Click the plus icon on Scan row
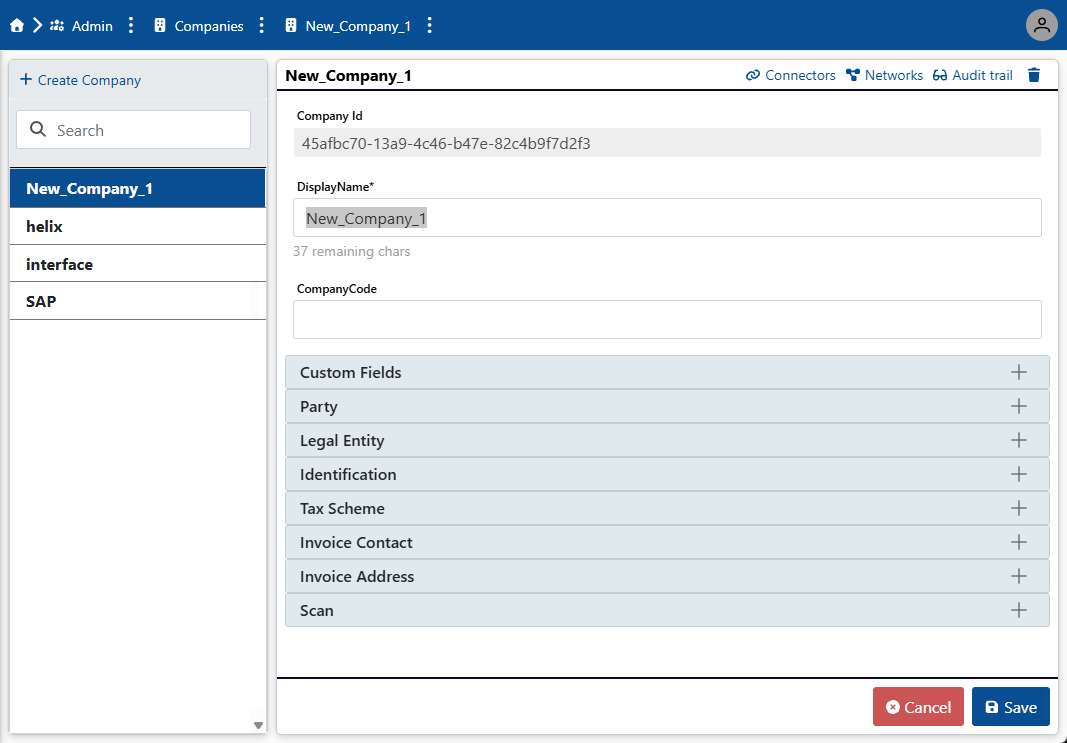Viewport: 1067px width, 743px height. 1019,610
